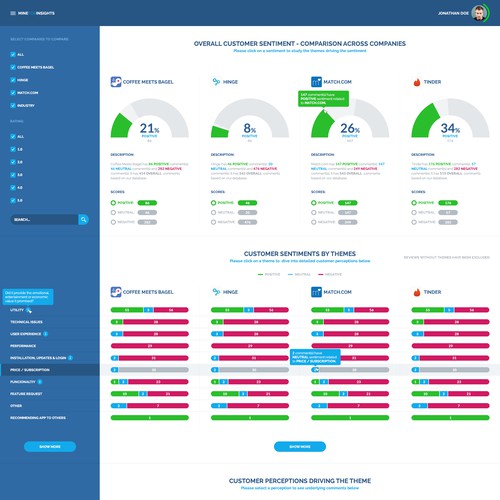
Task: Click inside the Search input field
Action: click(45, 219)
